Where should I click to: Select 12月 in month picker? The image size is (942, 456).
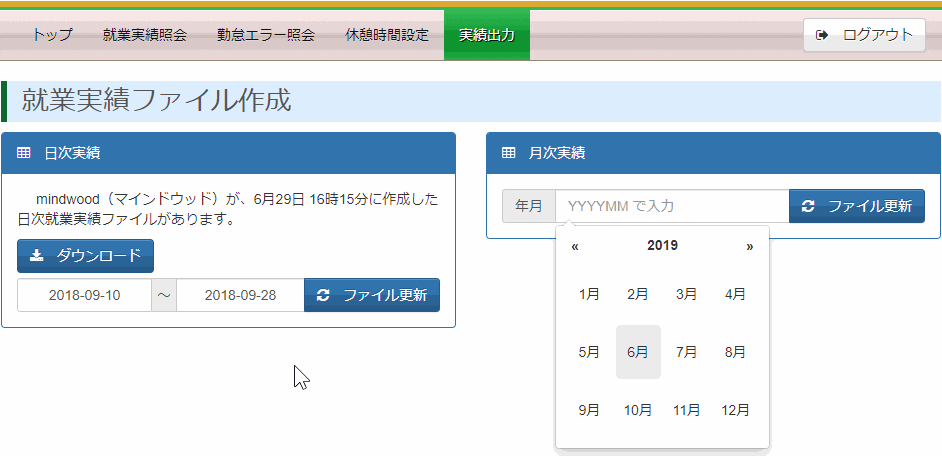(x=735, y=410)
